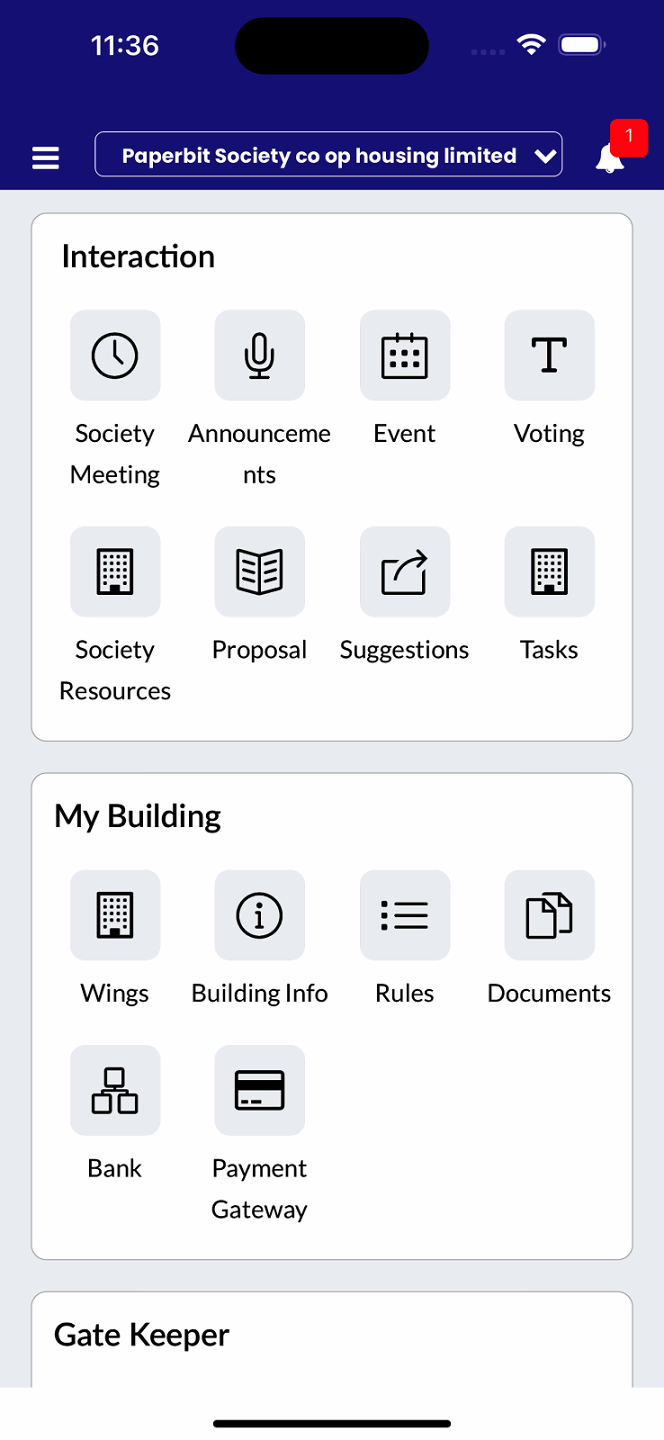
Task: Open the Bank hierarchy icon
Action: [114, 1090]
